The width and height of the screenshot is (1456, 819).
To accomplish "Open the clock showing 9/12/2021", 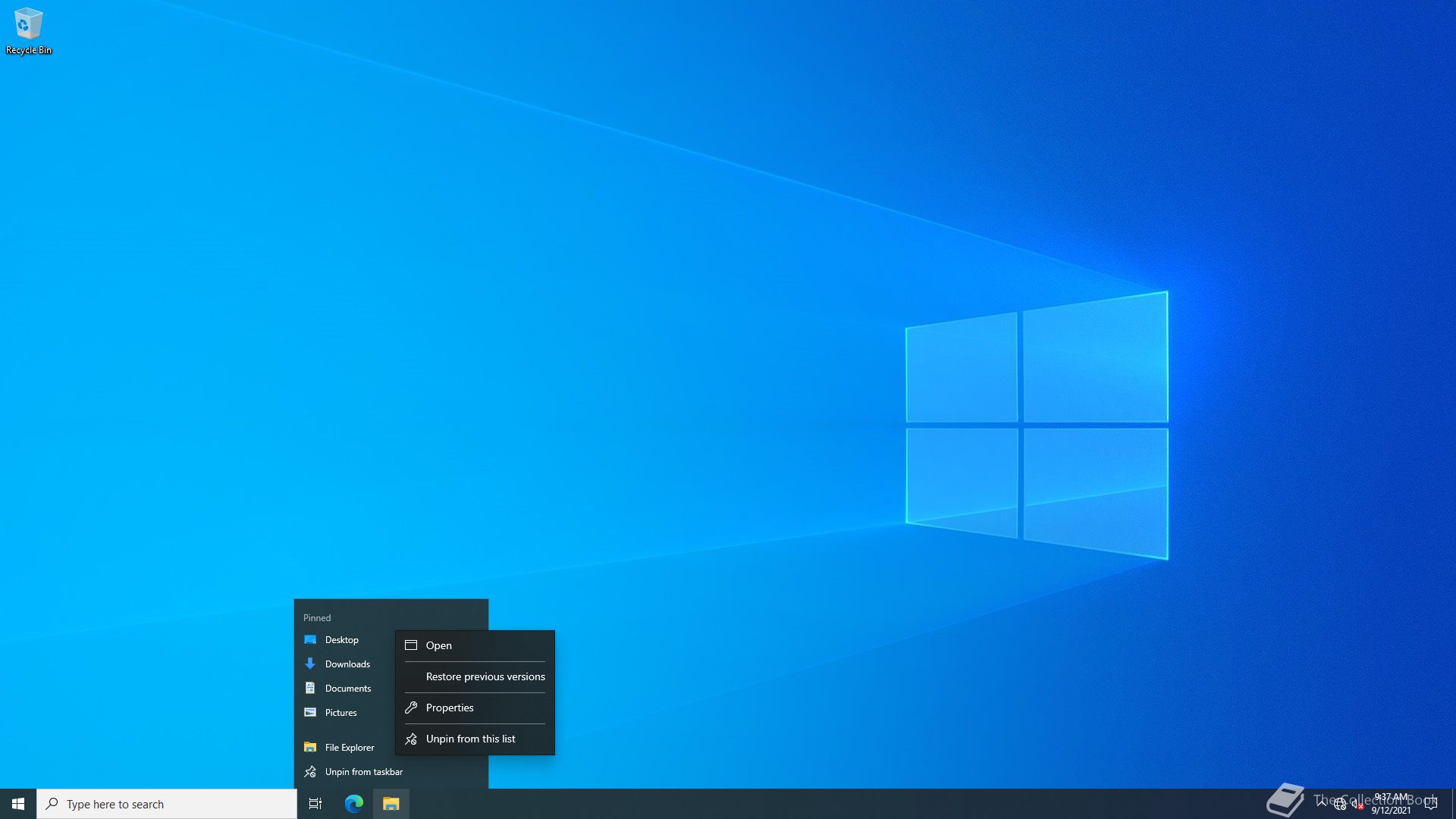I will point(1391,804).
